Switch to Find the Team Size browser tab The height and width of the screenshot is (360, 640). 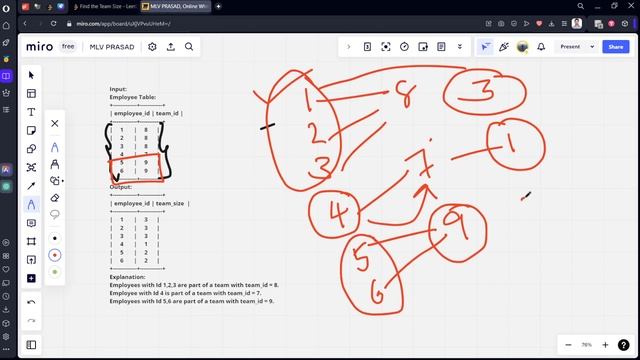pos(105,6)
